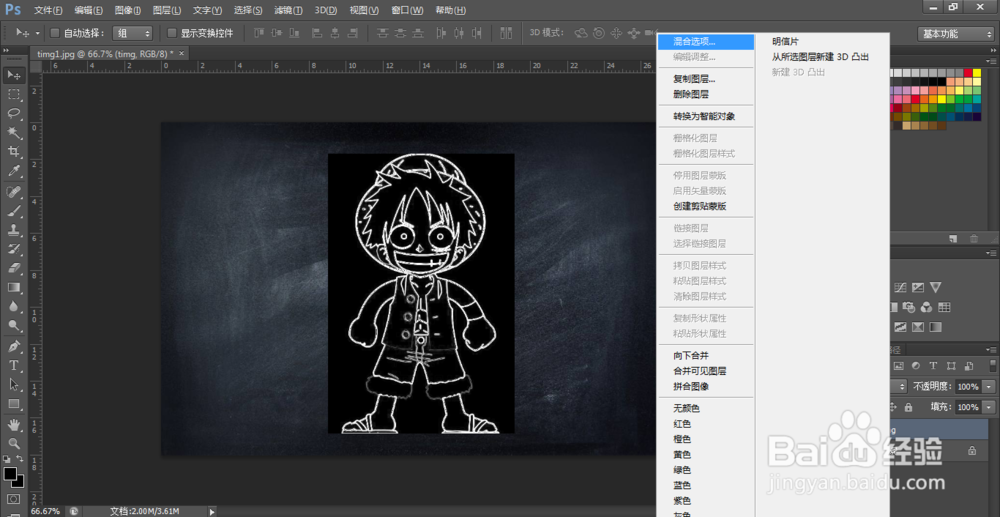The height and width of the screenshot is (517, 1000).
Task: Choose 从所选图层新建 3D 凸出
Action: (823, 57)
